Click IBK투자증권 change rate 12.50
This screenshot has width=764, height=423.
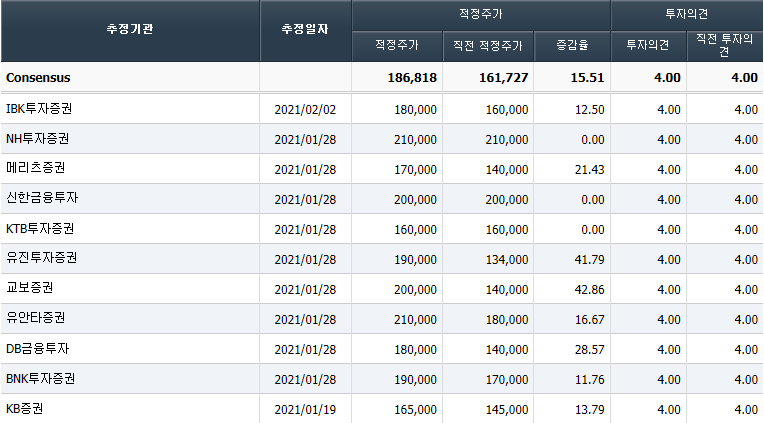point(590,110)
